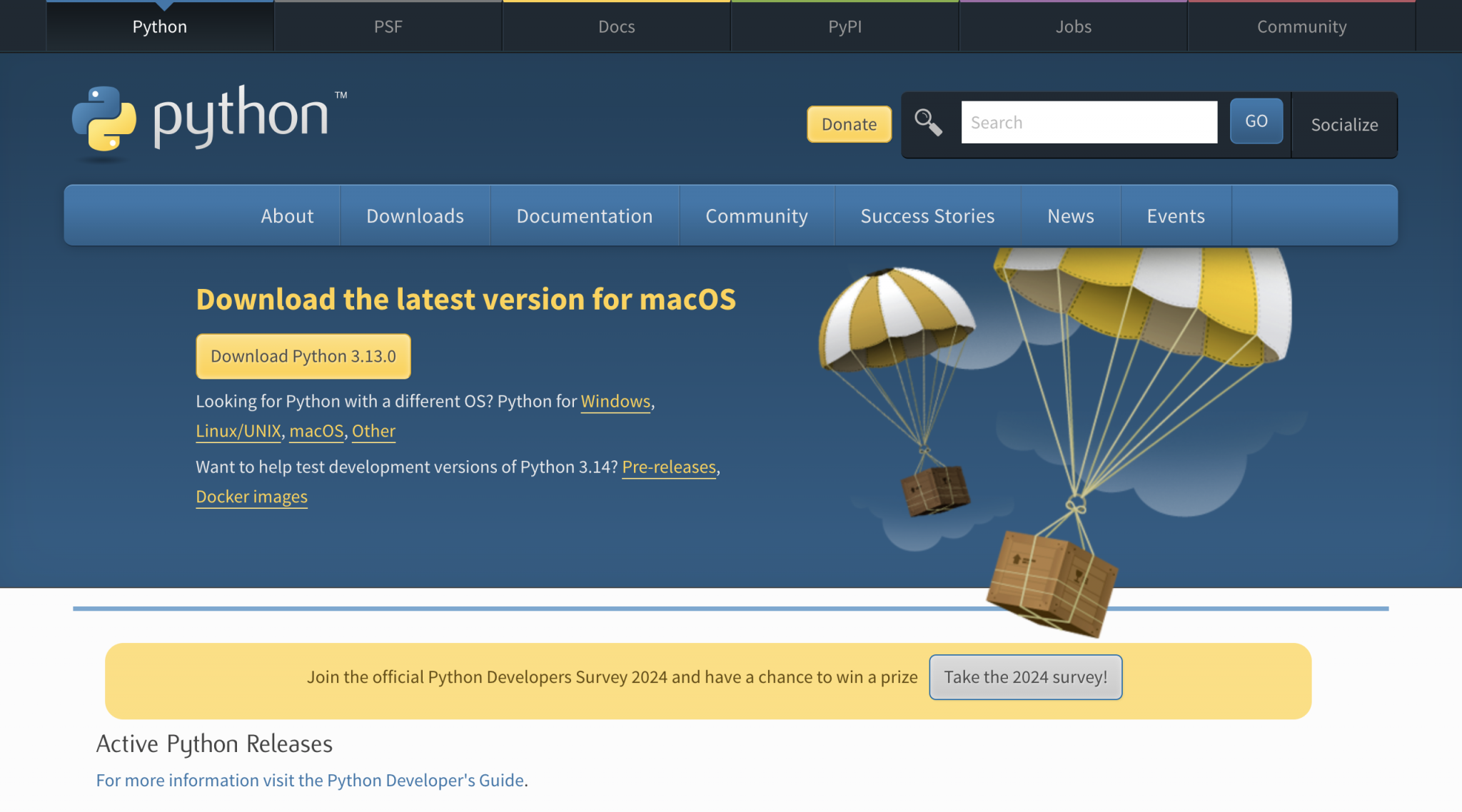Image resolution: width=1462 pixels, height=812 pixels.
Task: Download Python 3.13.0
Action: tap(303, 355)
